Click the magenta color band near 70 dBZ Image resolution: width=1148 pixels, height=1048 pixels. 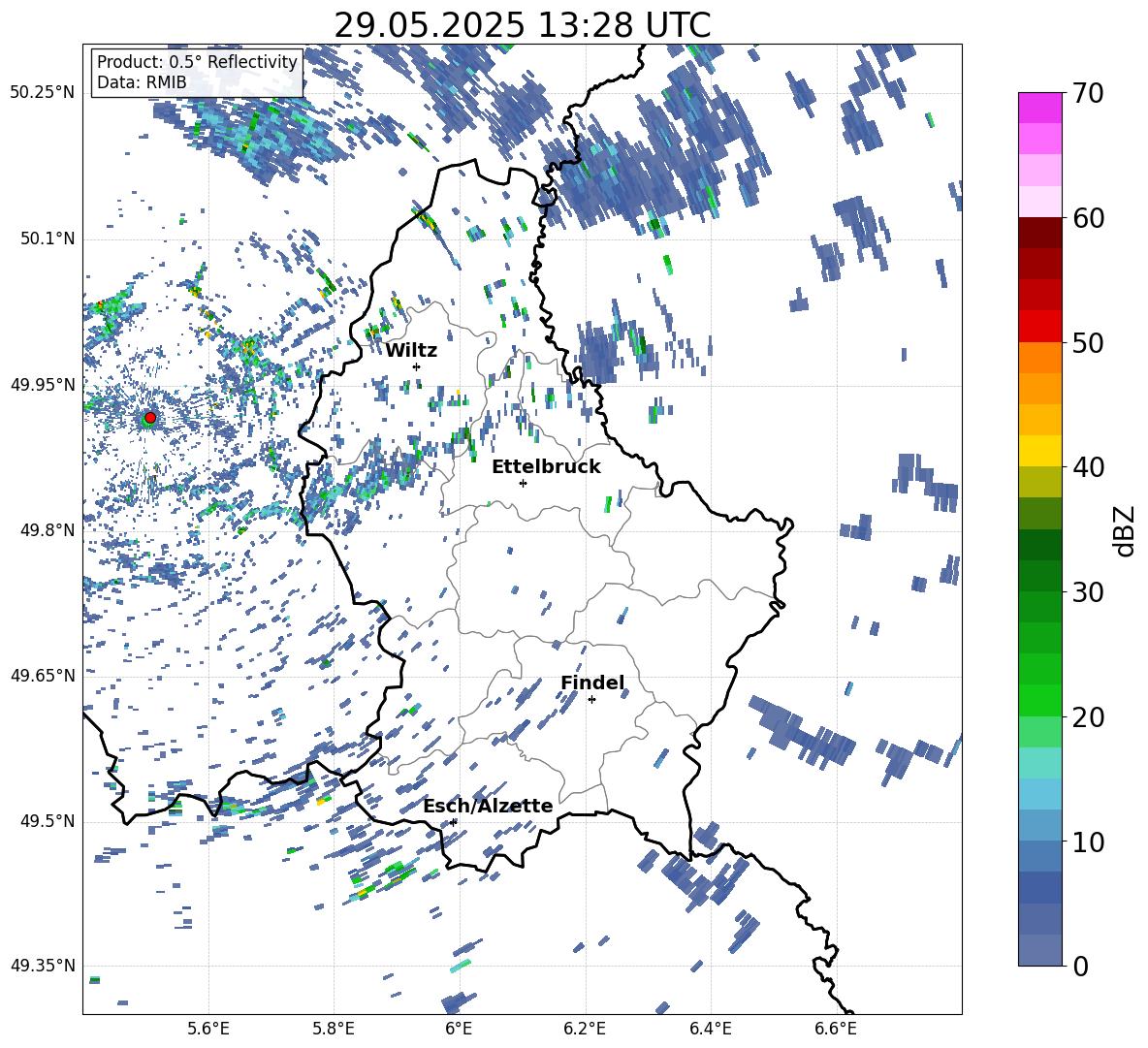(1039, 108)
